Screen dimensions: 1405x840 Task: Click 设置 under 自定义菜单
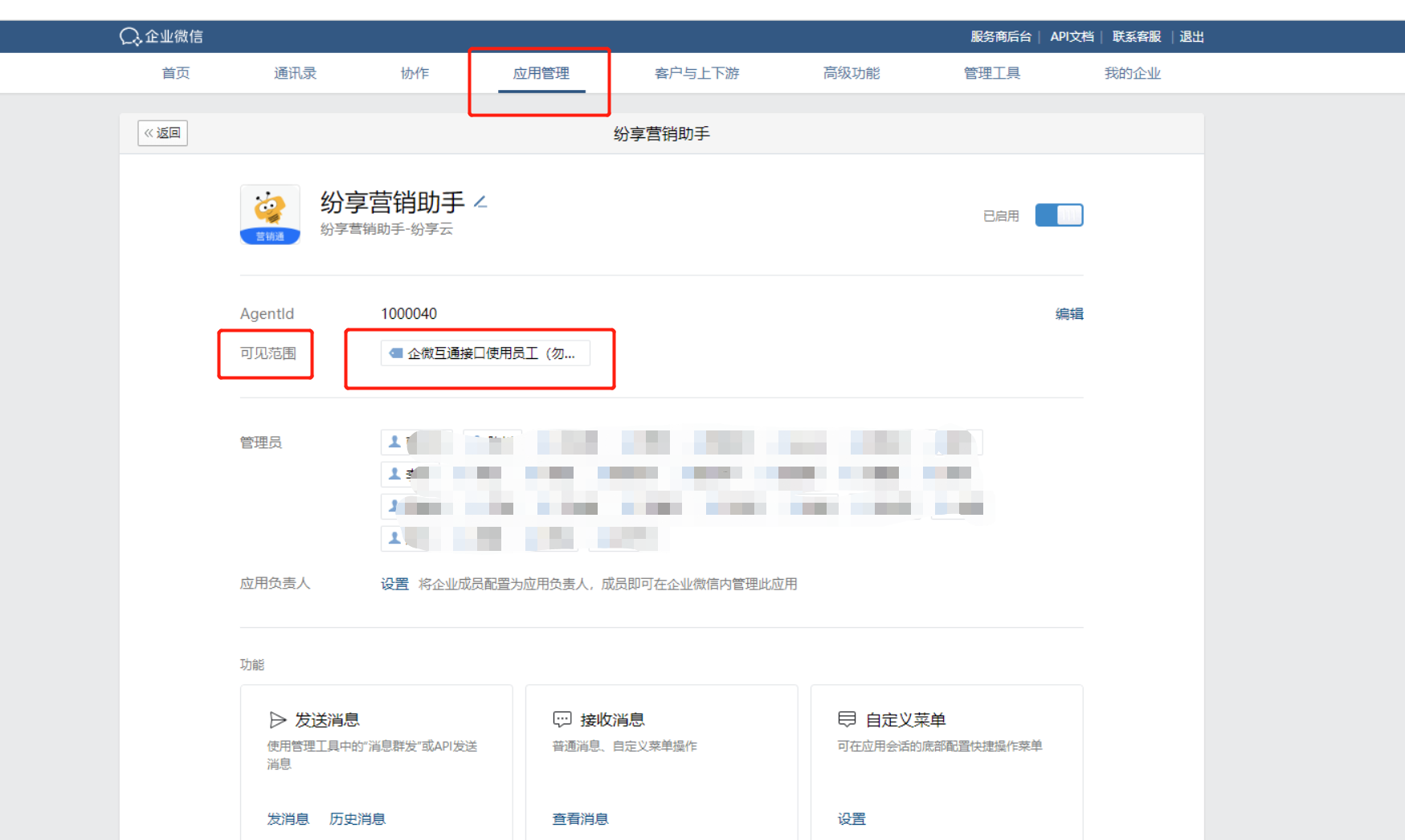coord(852,818)
